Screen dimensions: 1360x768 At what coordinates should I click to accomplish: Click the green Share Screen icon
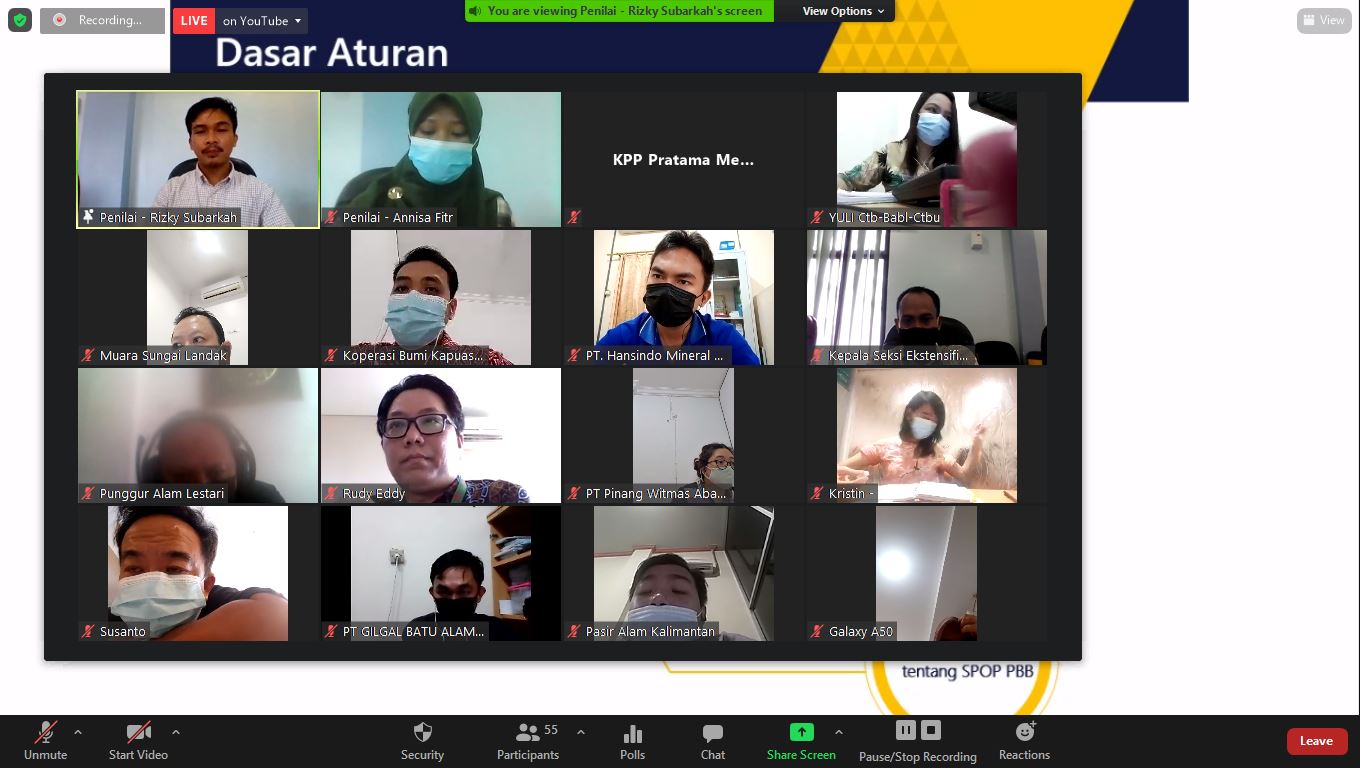pos(801,732)
